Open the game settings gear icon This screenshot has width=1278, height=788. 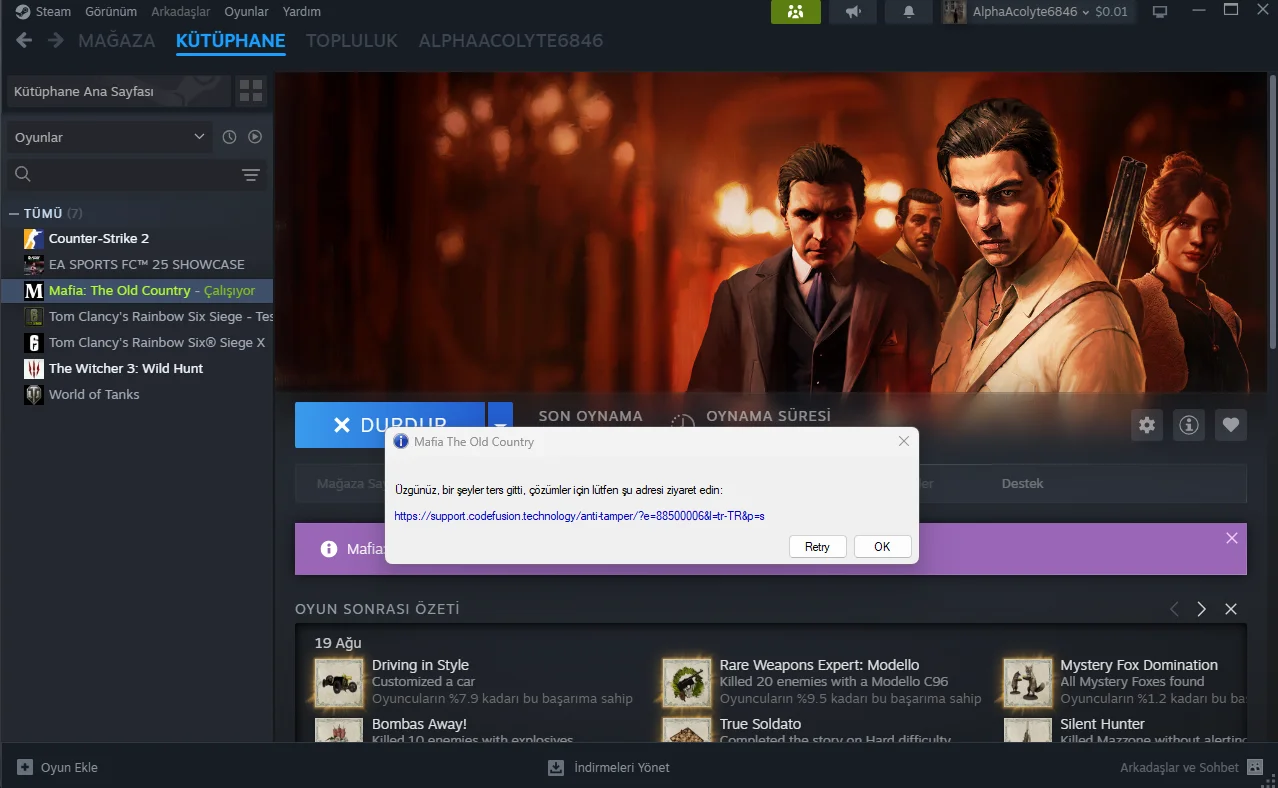pos(1147,425)
